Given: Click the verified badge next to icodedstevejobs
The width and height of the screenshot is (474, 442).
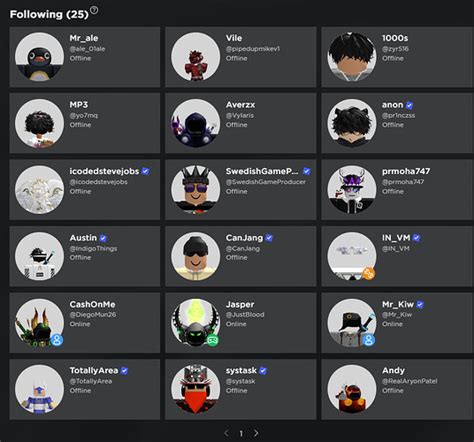Looking at the screenshot, I should 145,171.
